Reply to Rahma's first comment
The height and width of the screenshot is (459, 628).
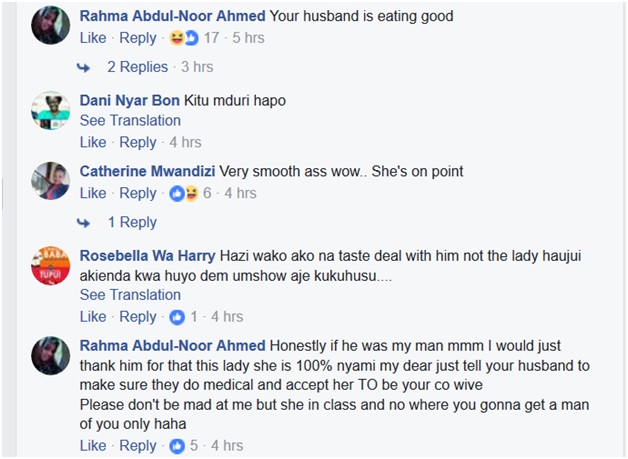coord(138,39)
